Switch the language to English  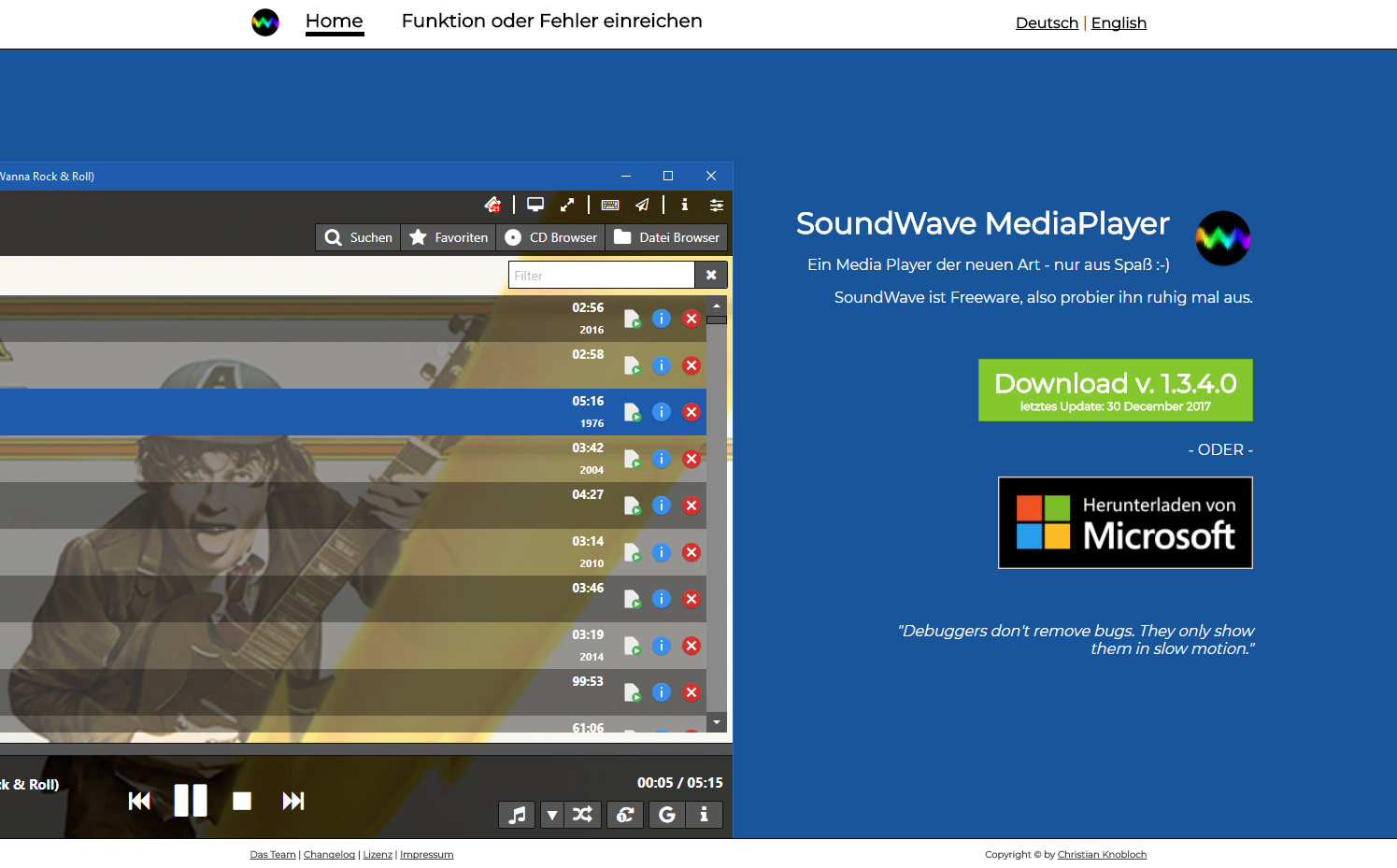[x=1119, y=23]
